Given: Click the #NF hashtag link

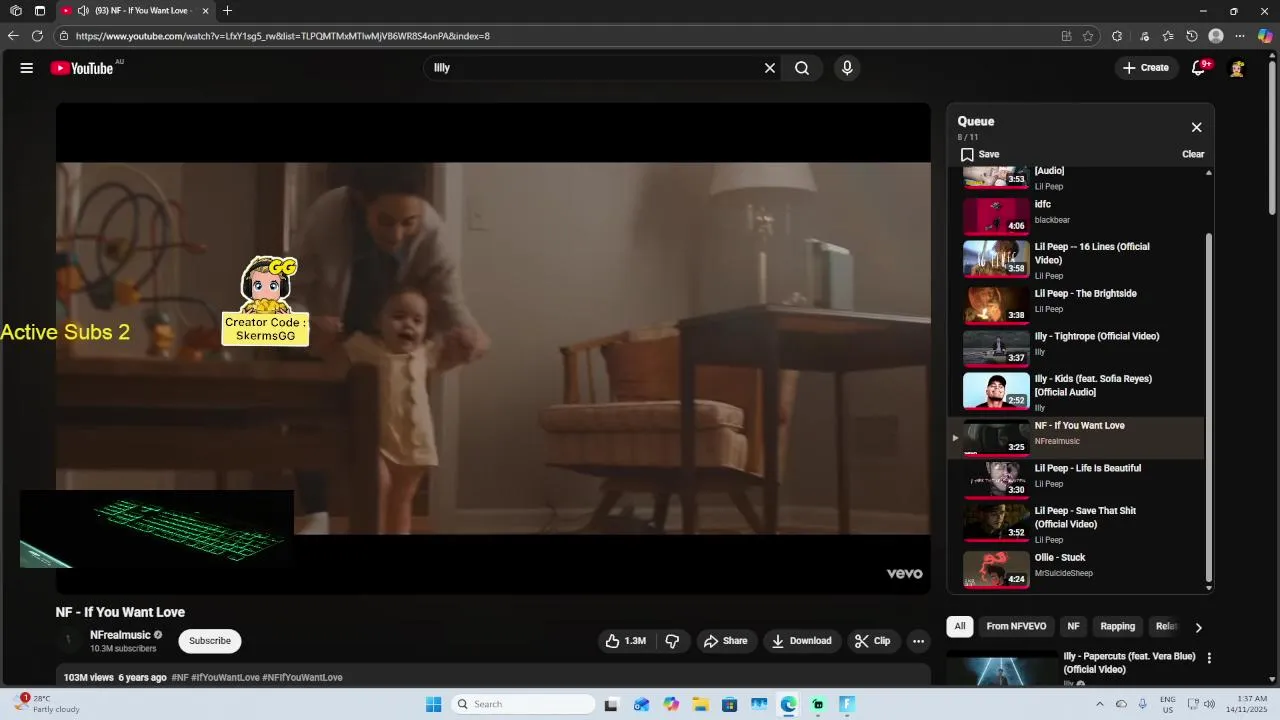Looking at the screenshot, I should coord(180,677).
